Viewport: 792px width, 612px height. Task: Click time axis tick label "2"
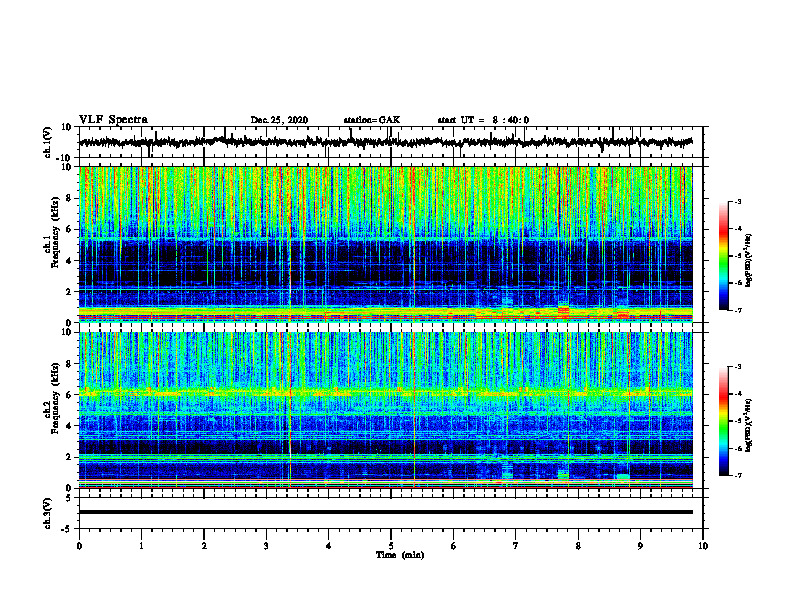tap(204, 546)
